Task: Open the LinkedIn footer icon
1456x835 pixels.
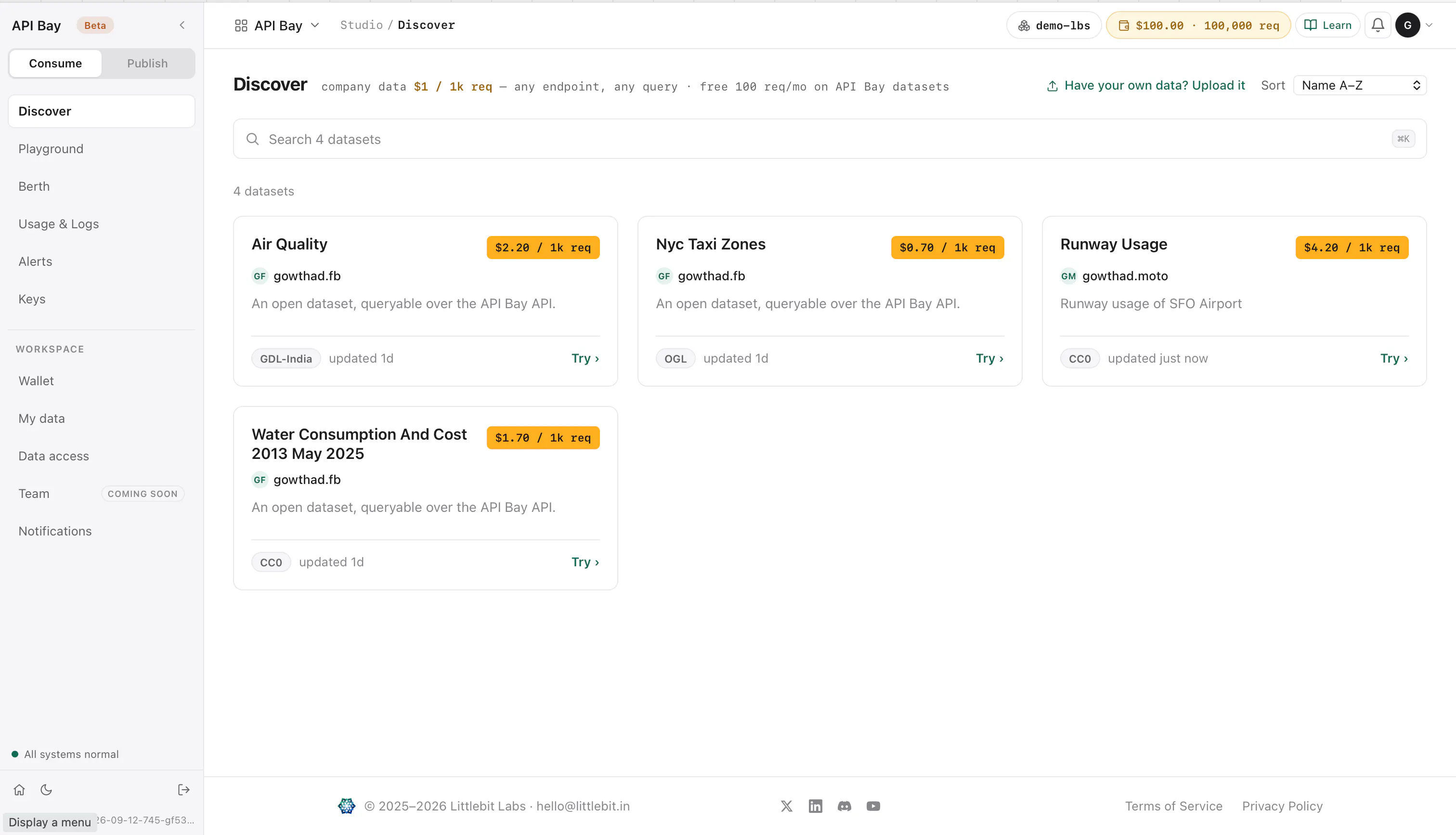Action: pyautogui.click(x=815, y=806)
